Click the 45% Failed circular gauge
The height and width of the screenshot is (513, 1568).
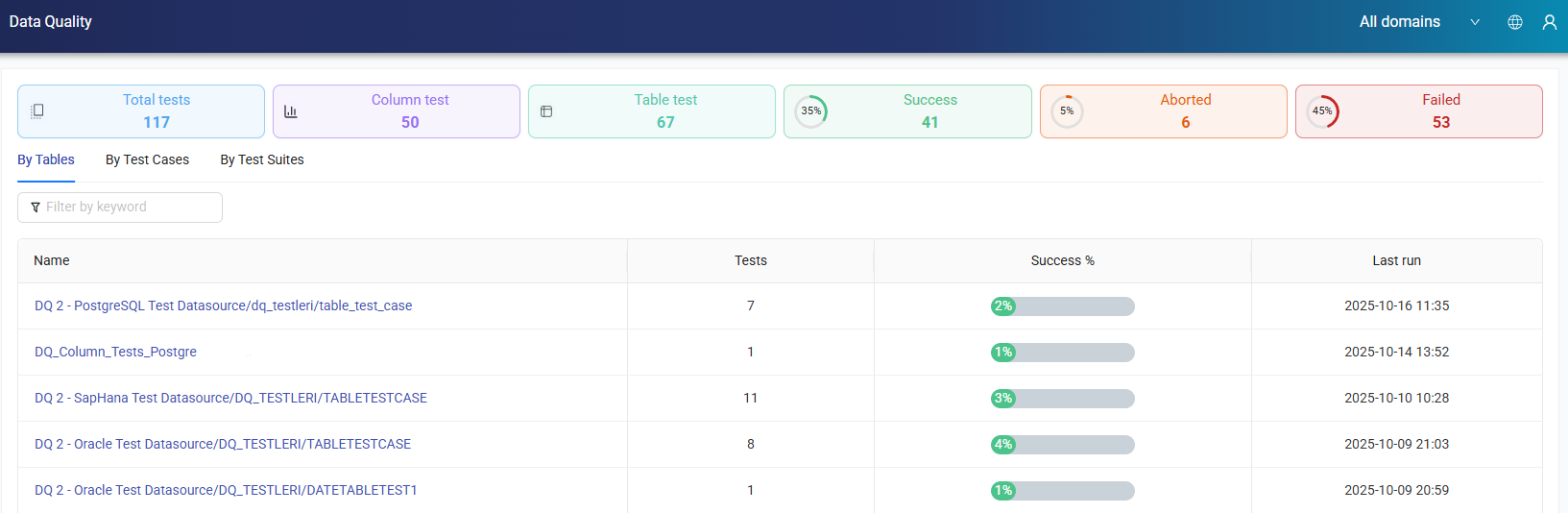[1322, 111]
